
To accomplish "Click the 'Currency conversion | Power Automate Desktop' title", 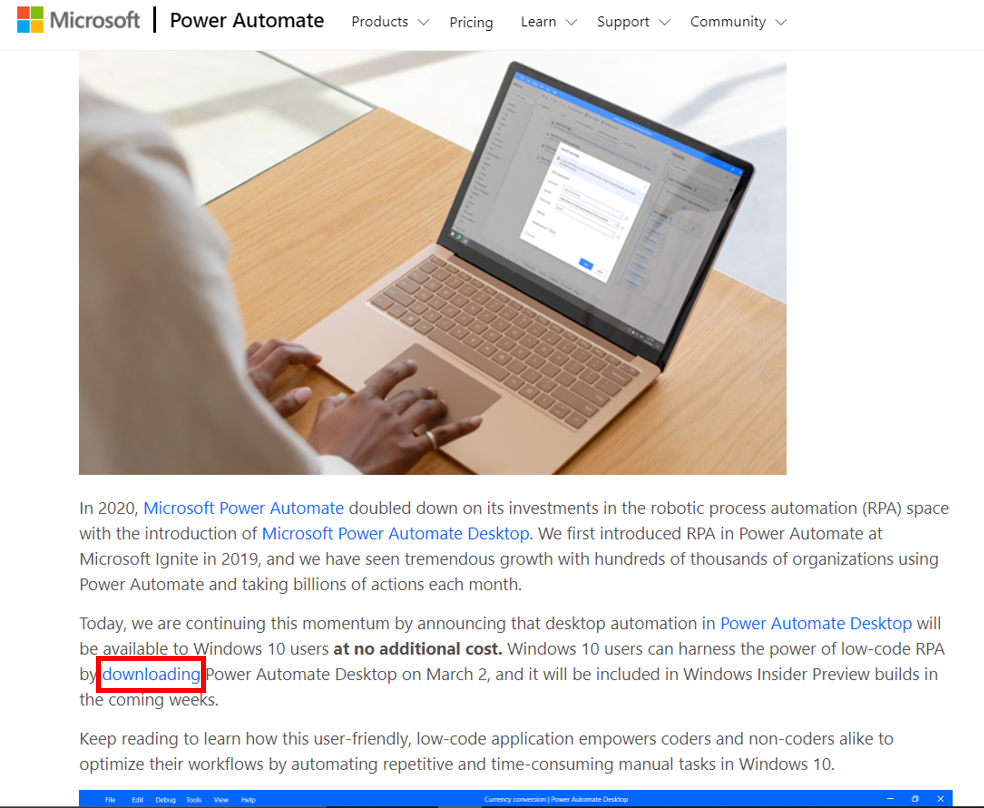I will (x=556, y=799).
